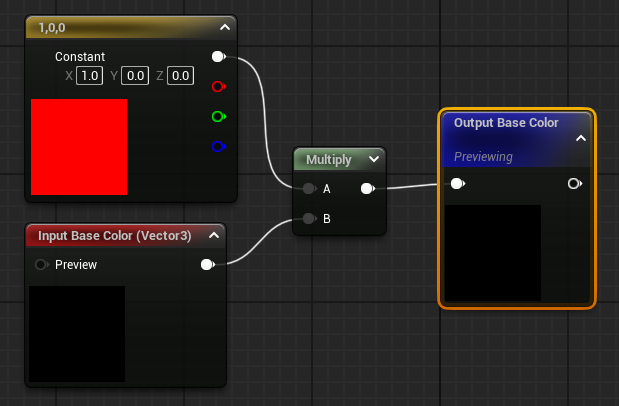Image resolution: width=619 pixels, height=406 pixels.
Task: Click the green channel output pin
Action: tap(218, 117)
